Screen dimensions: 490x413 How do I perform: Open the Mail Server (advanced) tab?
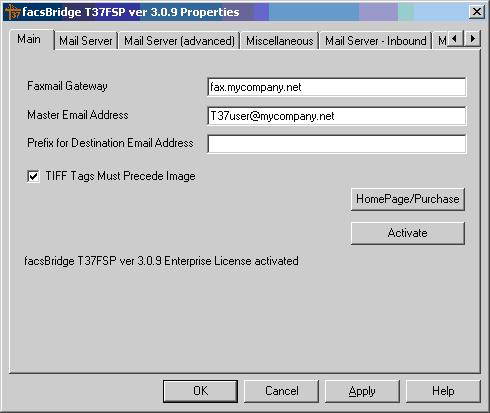(x=179, y=41)
